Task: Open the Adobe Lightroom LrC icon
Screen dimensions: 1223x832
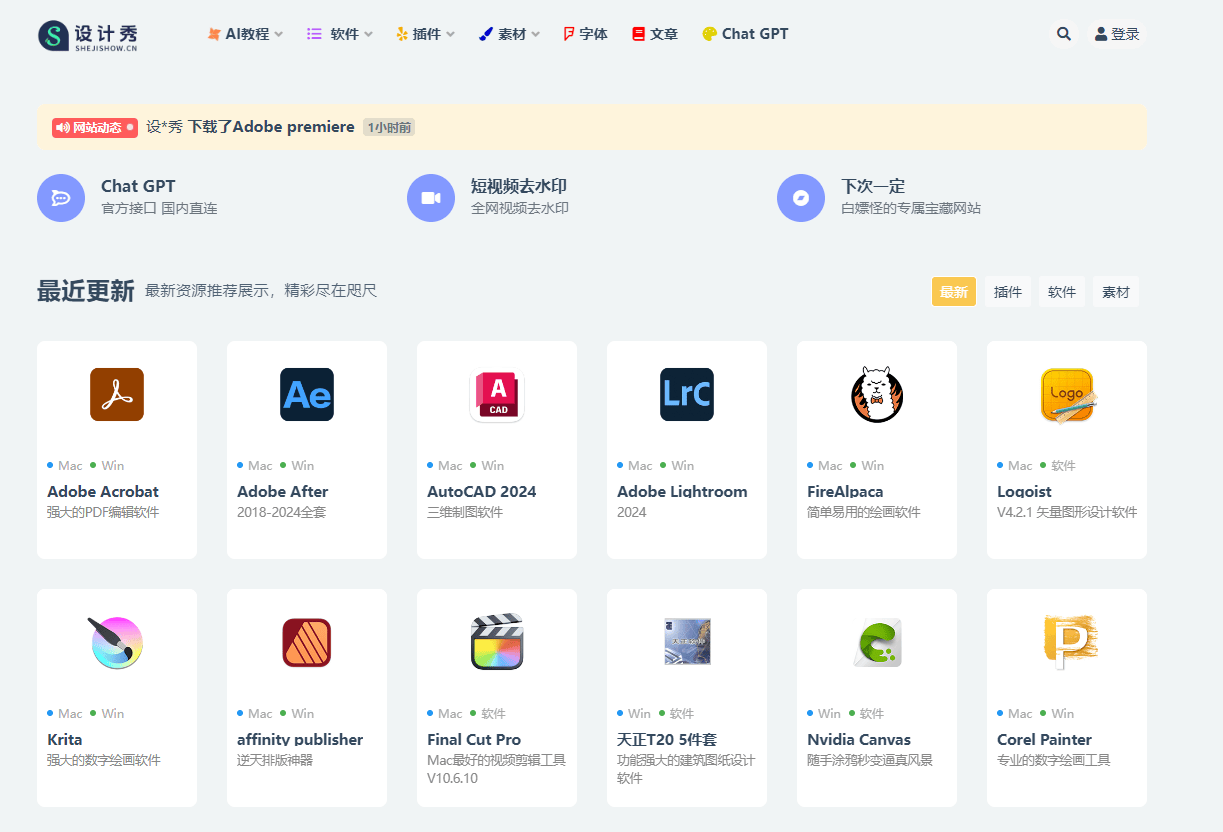Action: tap(686, 394)
